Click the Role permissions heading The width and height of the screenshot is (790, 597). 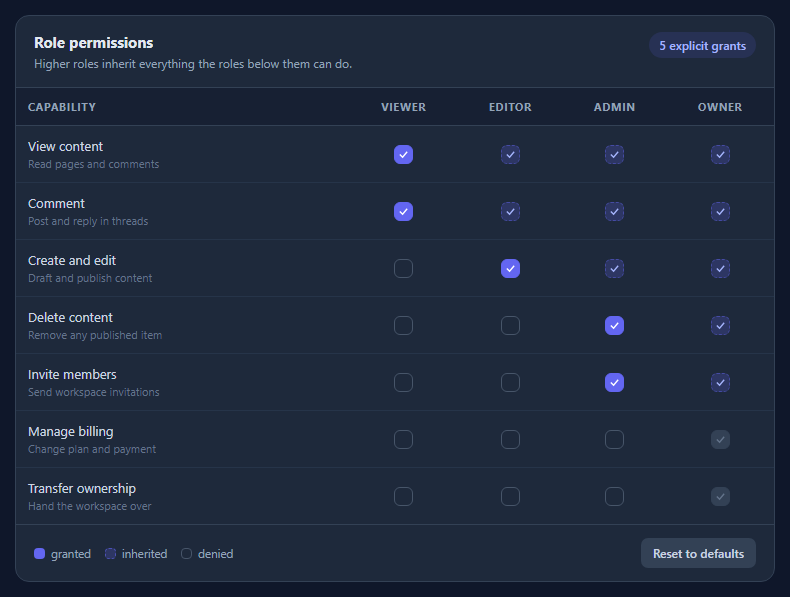tap(93, 43)
